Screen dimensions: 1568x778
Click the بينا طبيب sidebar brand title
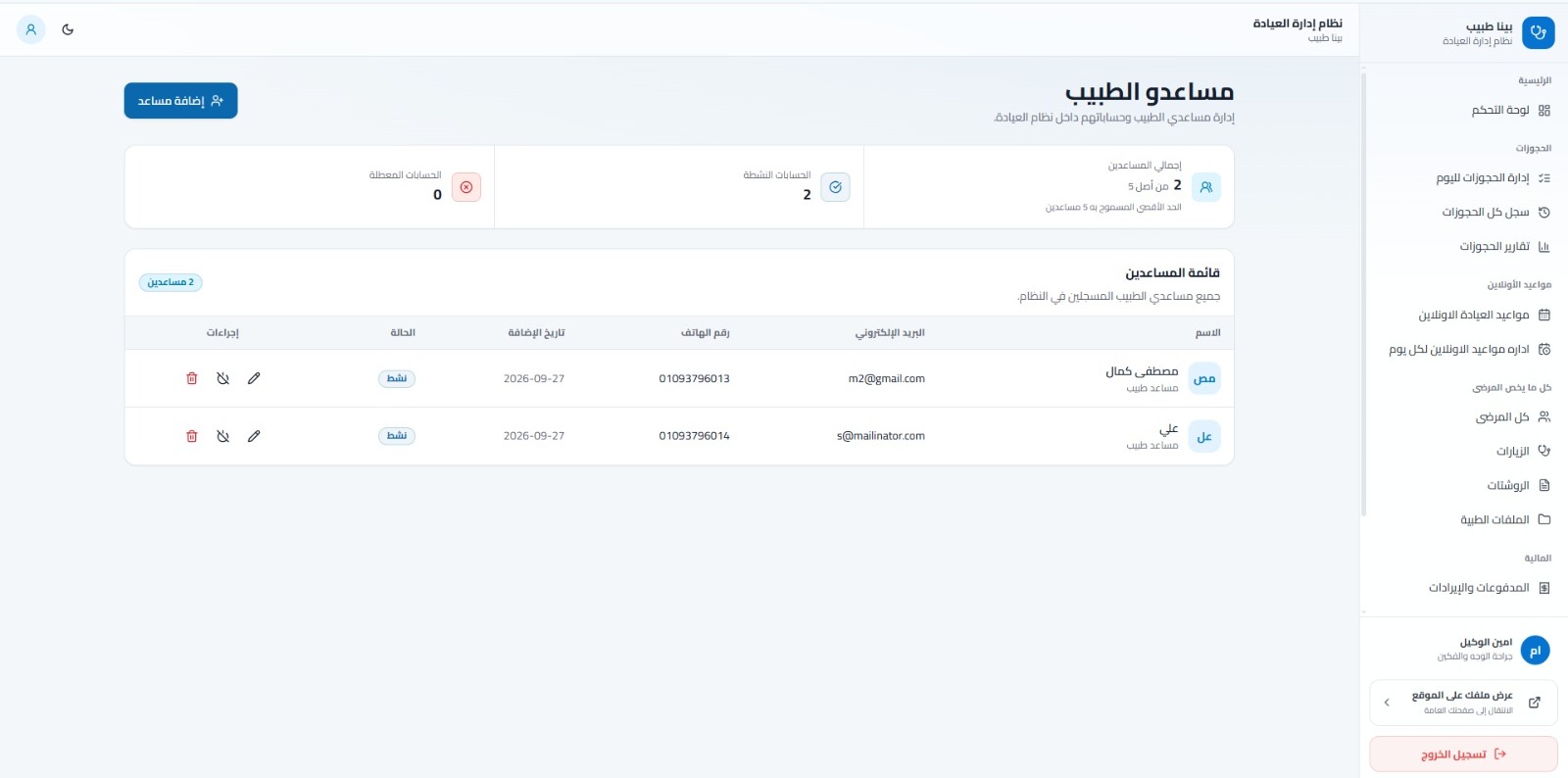[1489, 26]
